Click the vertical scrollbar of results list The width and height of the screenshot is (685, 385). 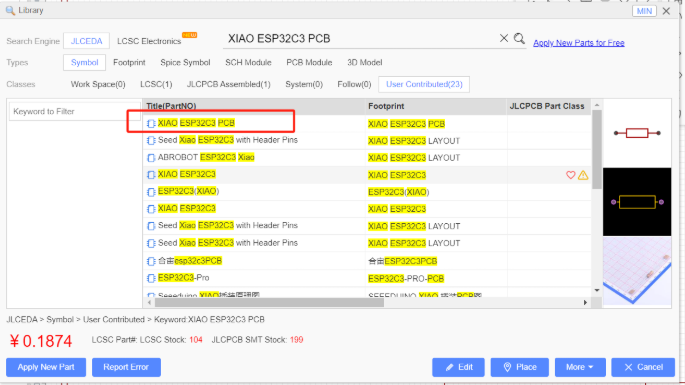(x=597, y=149)
